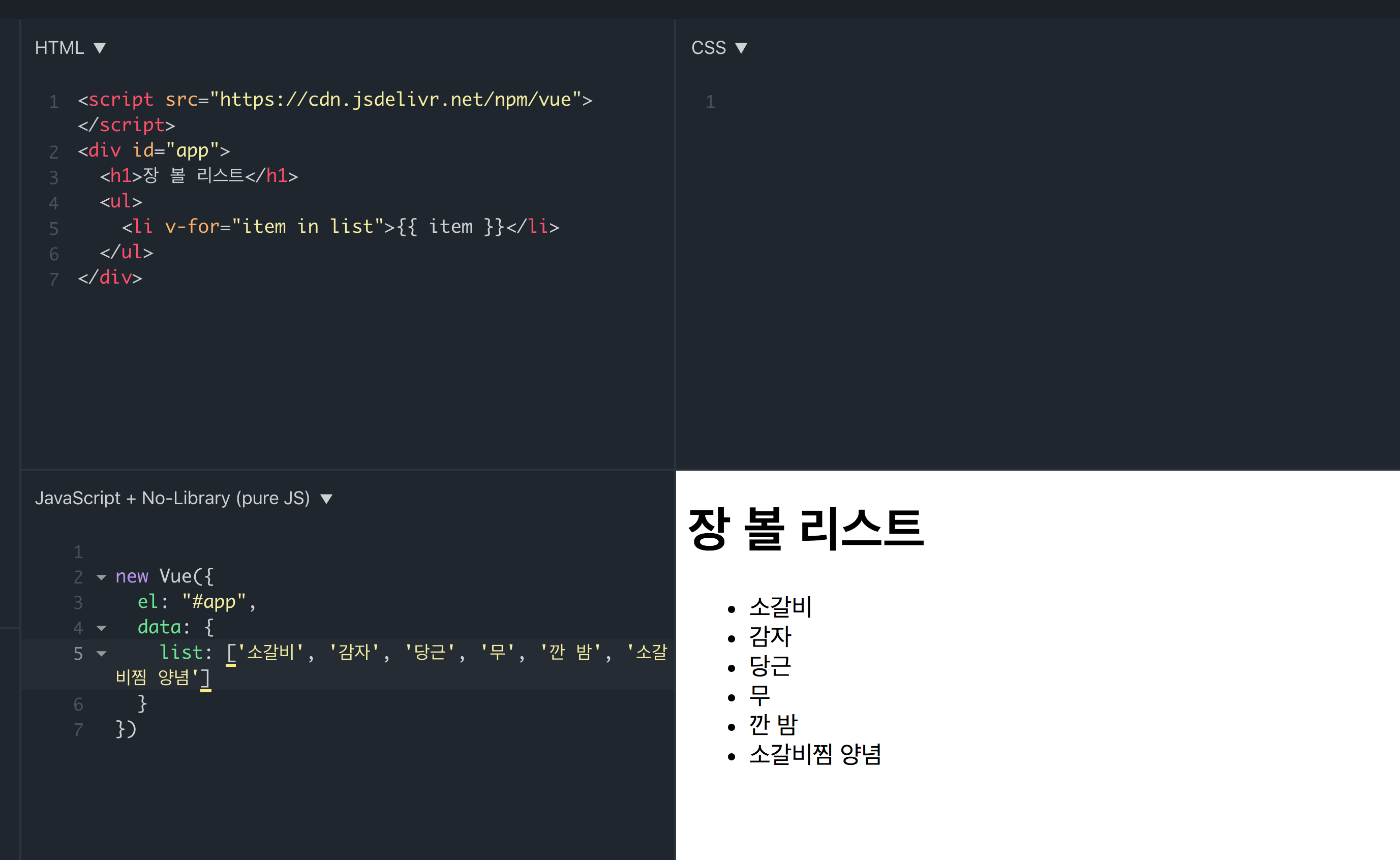Collapse the 'list:' line fold arrow
Screen dimensions: 1400x860
[101, 654]
